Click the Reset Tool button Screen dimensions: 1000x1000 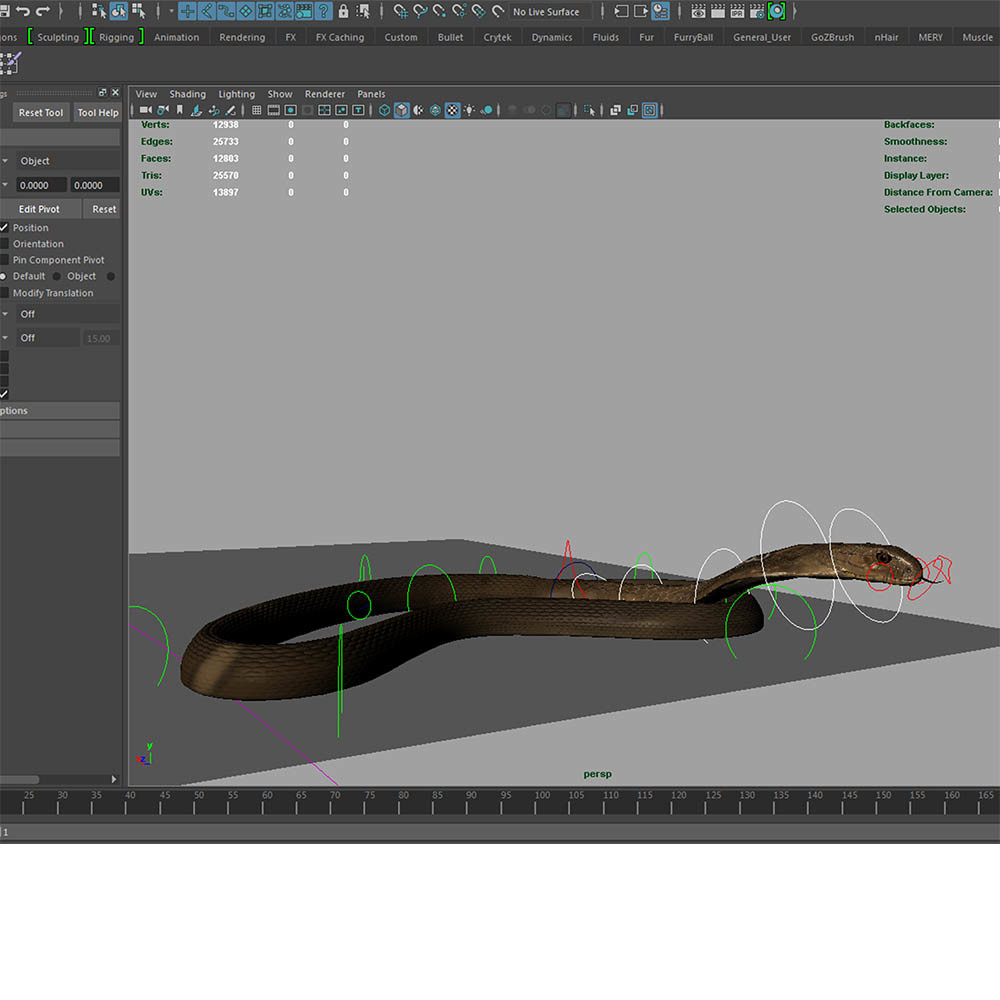click(x=41, y=113)
